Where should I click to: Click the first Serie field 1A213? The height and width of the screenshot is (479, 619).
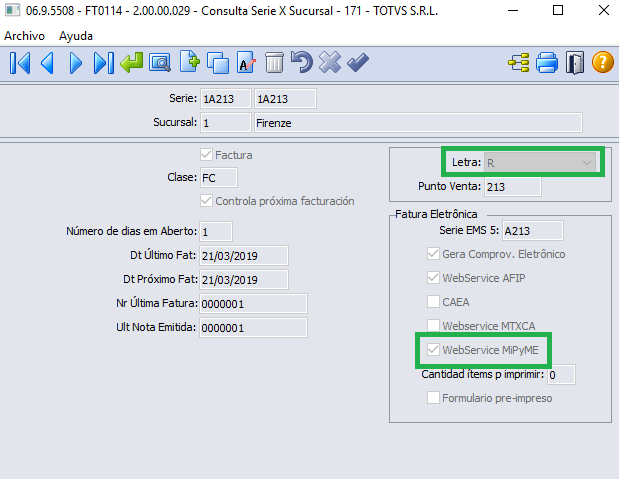click(225, 99)
